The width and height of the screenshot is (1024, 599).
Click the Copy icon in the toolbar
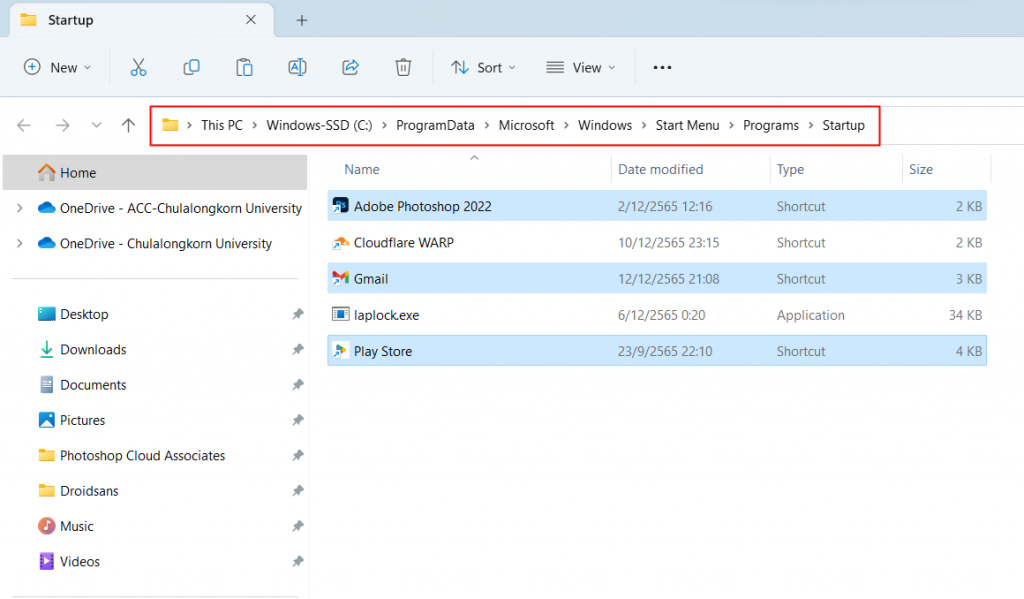pyautogui.click(x=191, y=67)
